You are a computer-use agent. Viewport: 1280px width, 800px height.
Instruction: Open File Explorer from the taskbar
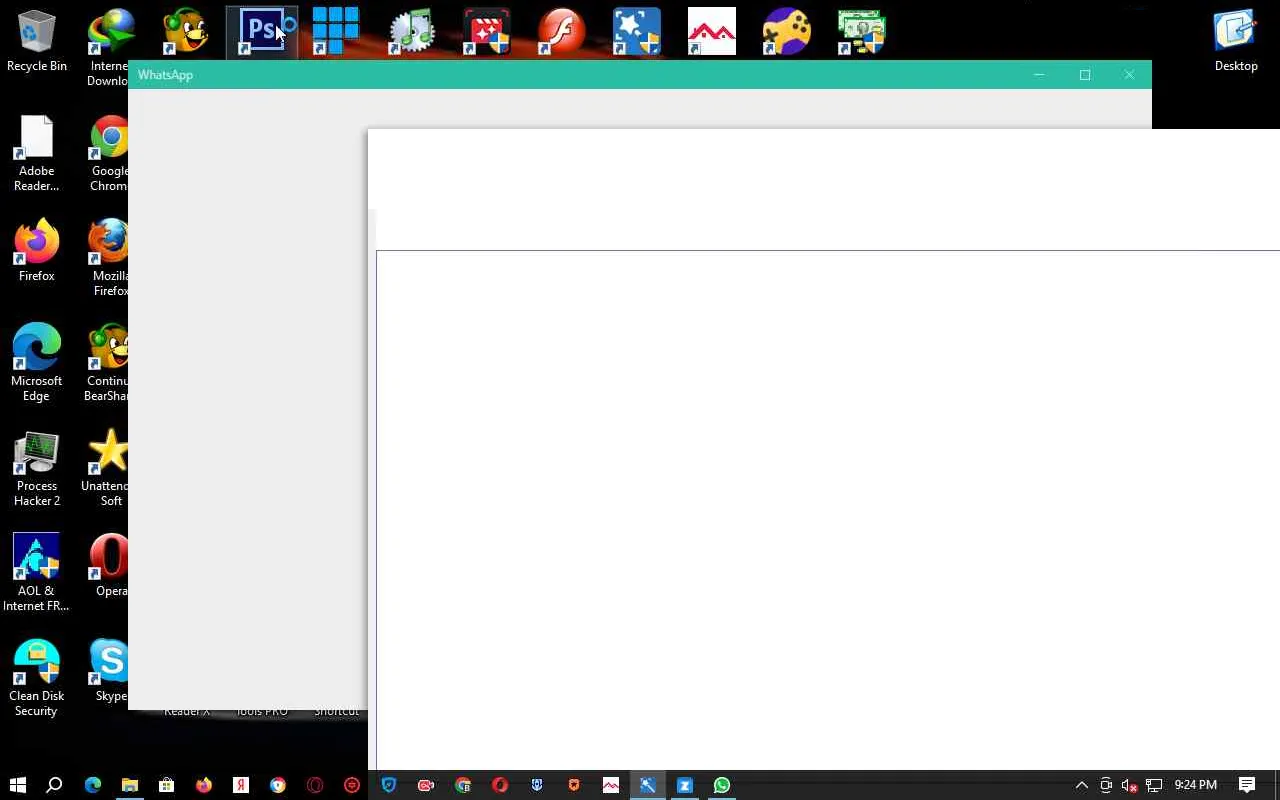(130, 785)
